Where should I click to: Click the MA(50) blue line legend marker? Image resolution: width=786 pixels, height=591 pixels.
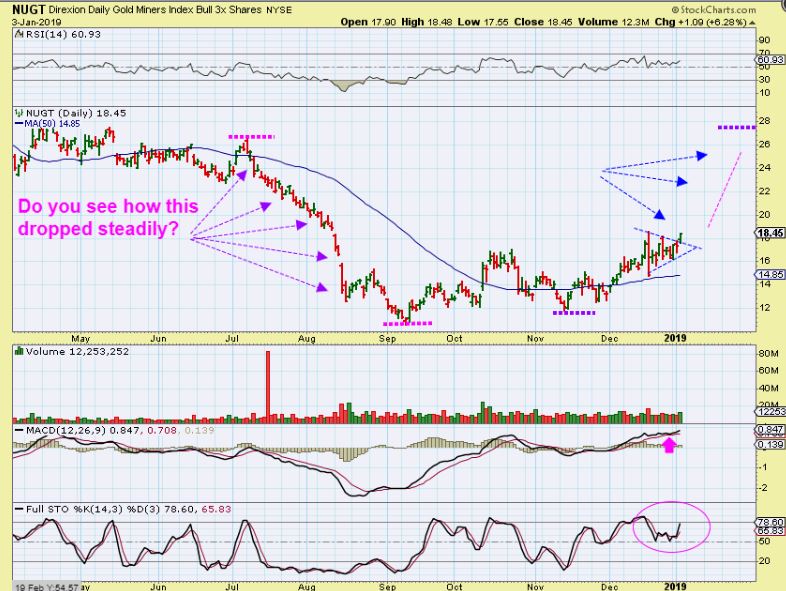point(19,123)
